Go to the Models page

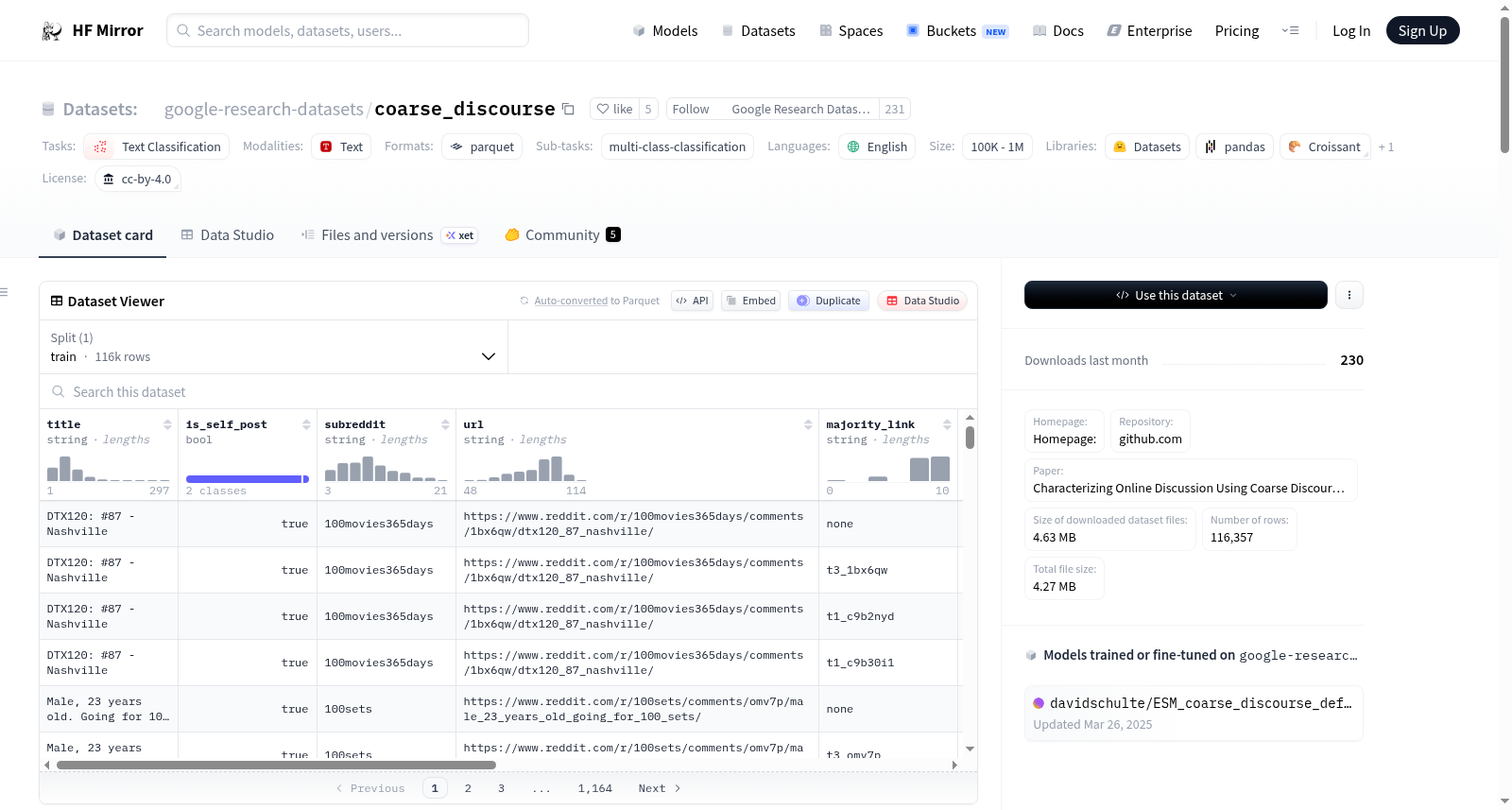[x=665, y=31]
